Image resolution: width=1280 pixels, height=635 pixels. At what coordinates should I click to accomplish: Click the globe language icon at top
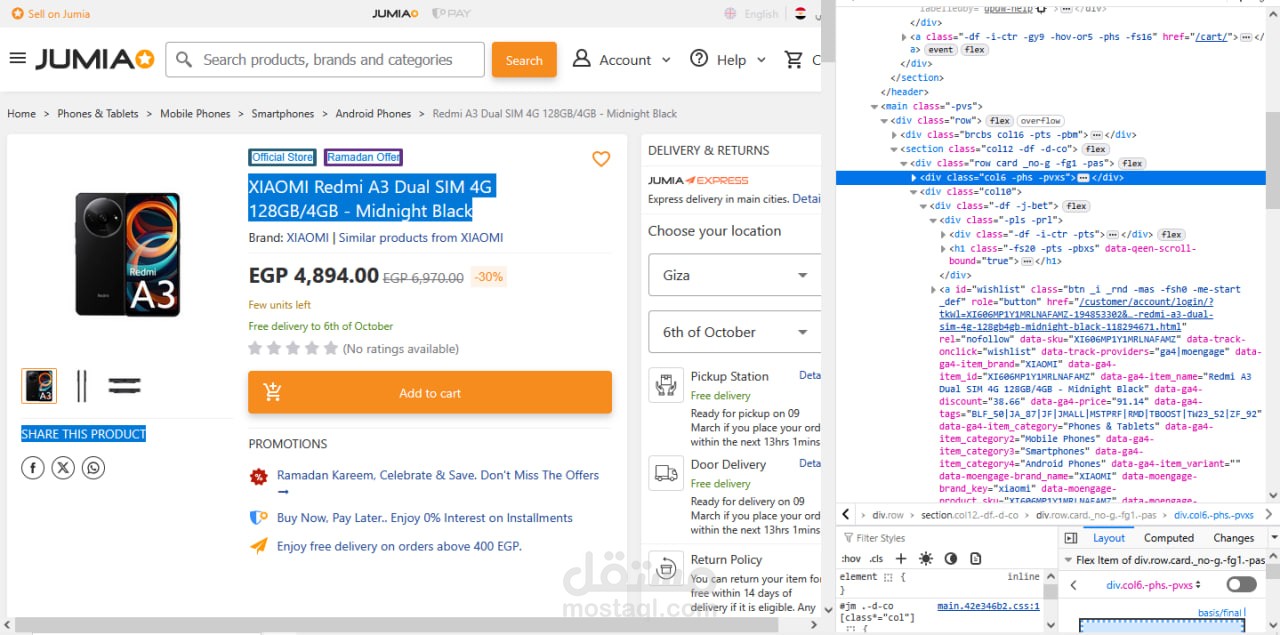(x=732, y=13)
